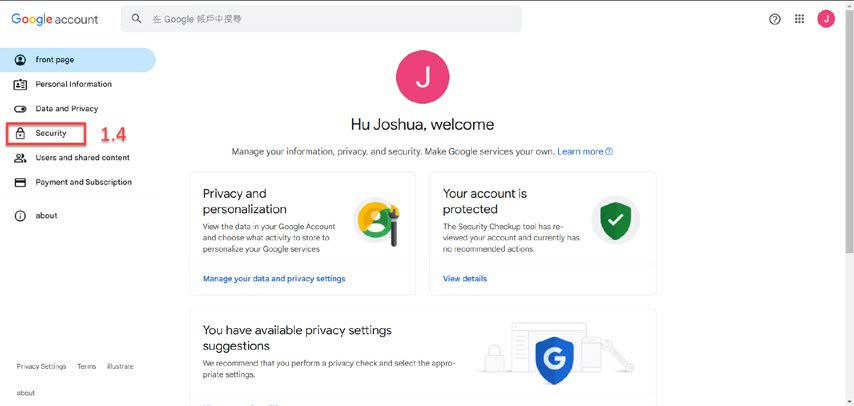The width and height of the screenshot is (854, 406).
Task: Open illustrate footer link
Action: (x=120, y=367)
